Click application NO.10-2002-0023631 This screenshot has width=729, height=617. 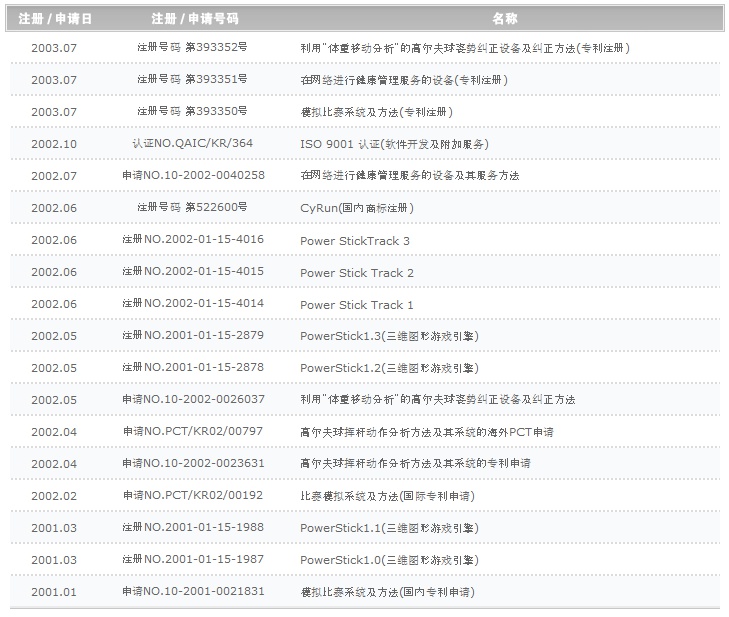tap(193, 463)
